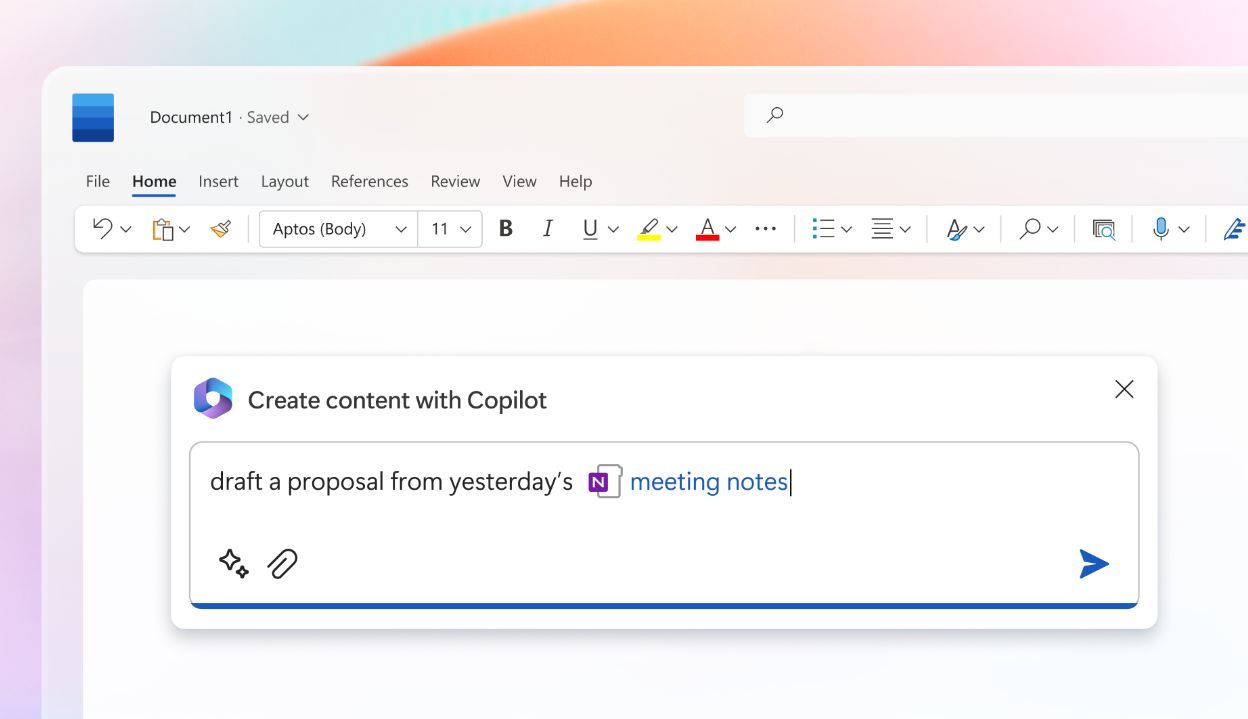Open the File menu
This screenshot has height=719, width=1248.
pyautogui.click(x=98, y=181)
